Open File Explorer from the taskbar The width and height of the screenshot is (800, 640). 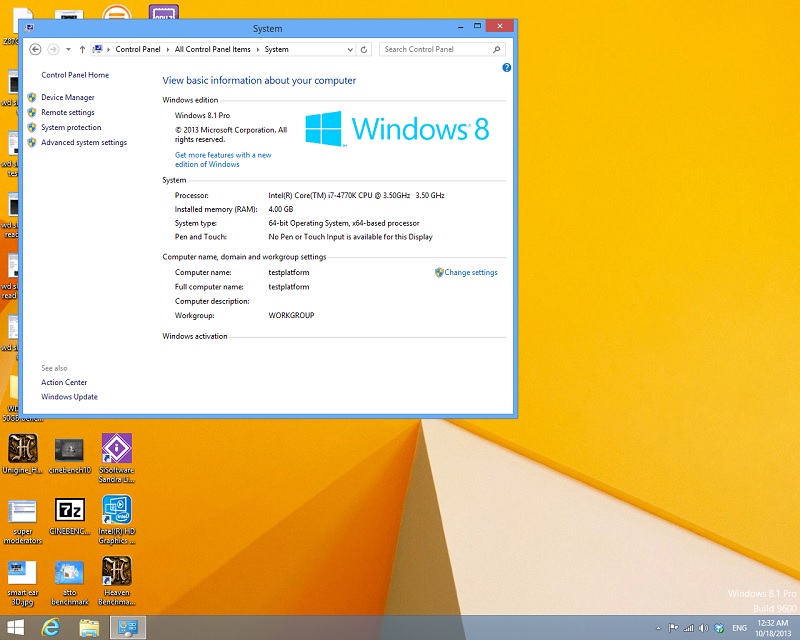tap(89, 628)
